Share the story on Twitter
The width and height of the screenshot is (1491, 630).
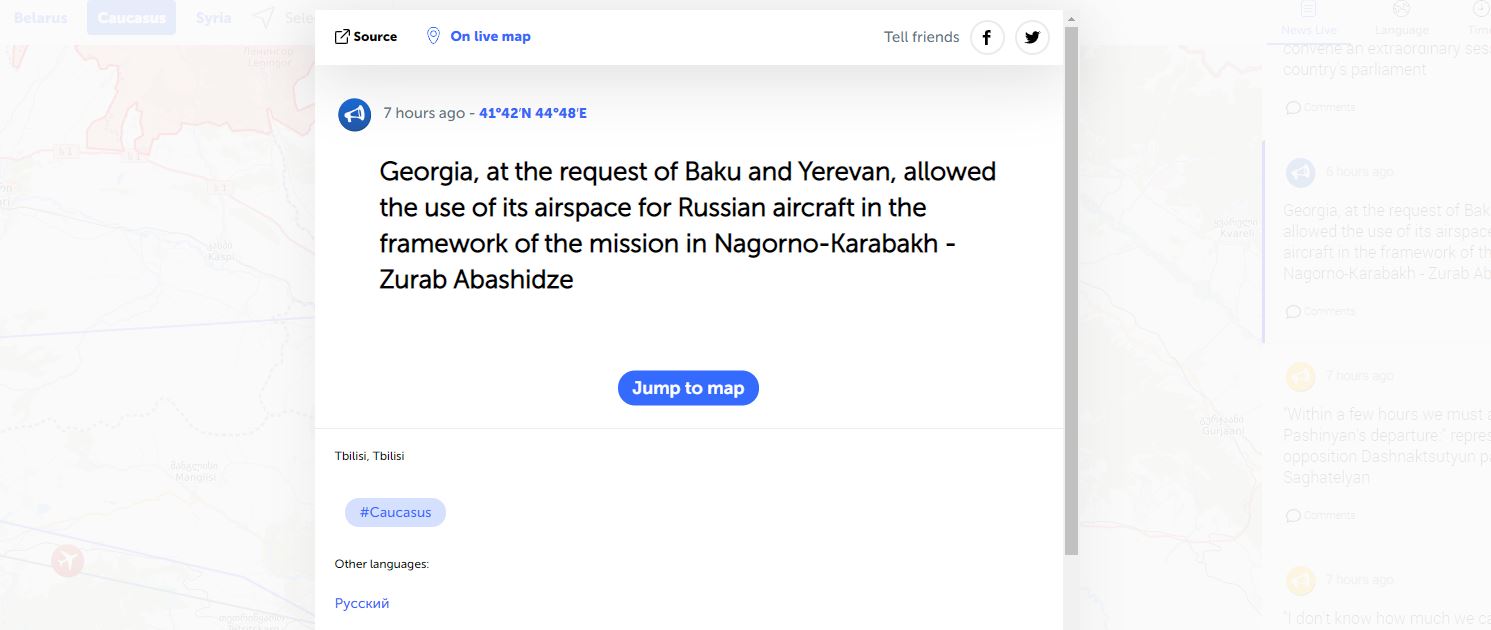1032,38
